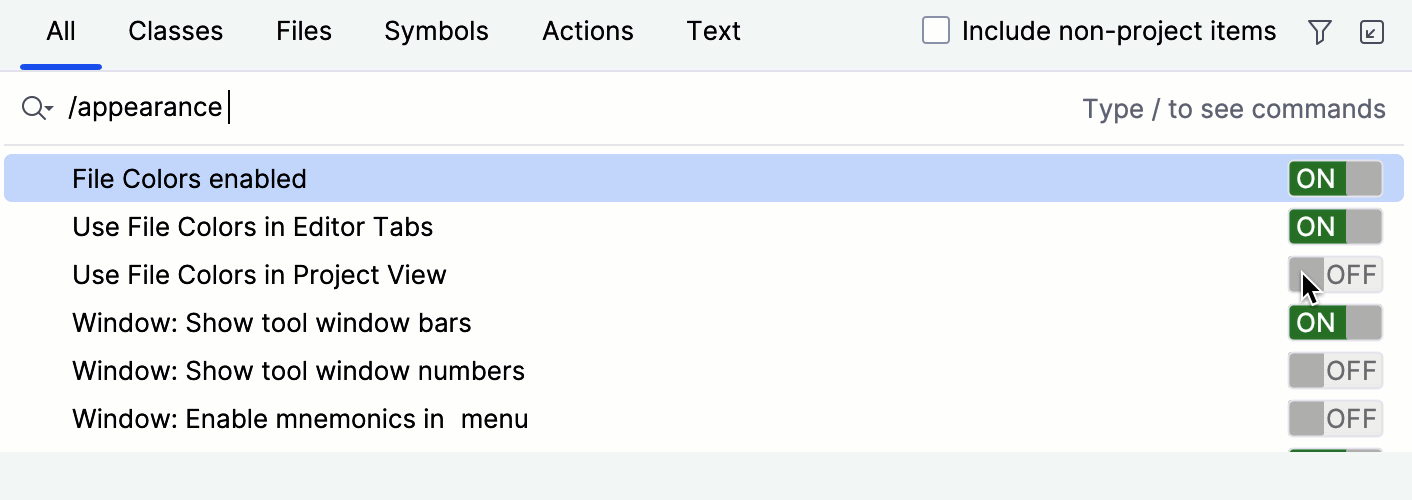Select the File Colors enabled result row
Image resolution: width=1412 pixels, height=500 pixels.
(704, 179)
